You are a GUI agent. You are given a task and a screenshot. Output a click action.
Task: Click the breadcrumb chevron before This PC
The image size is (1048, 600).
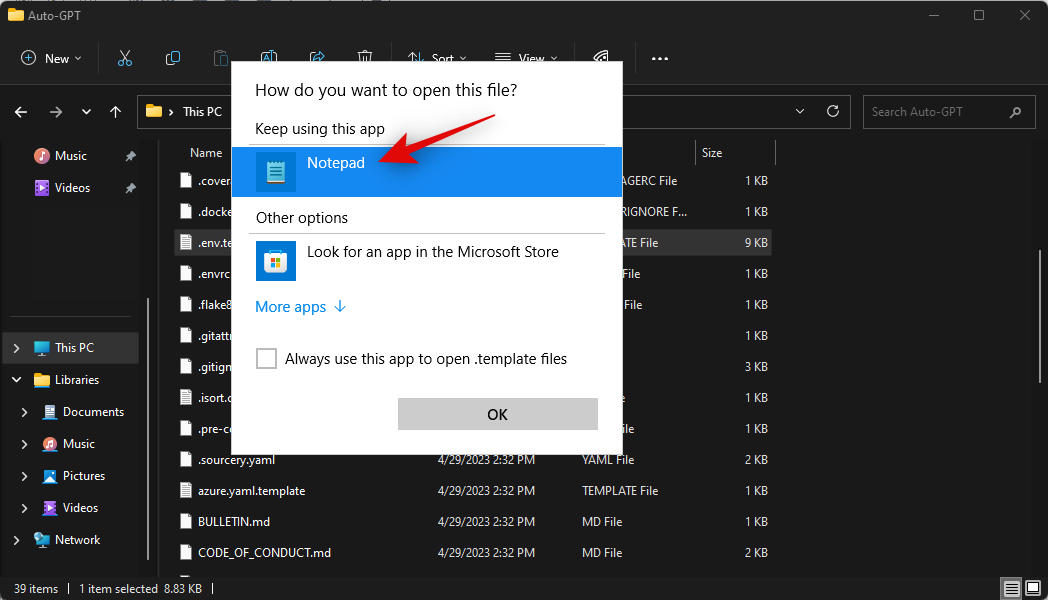click(x=171, y=112)
